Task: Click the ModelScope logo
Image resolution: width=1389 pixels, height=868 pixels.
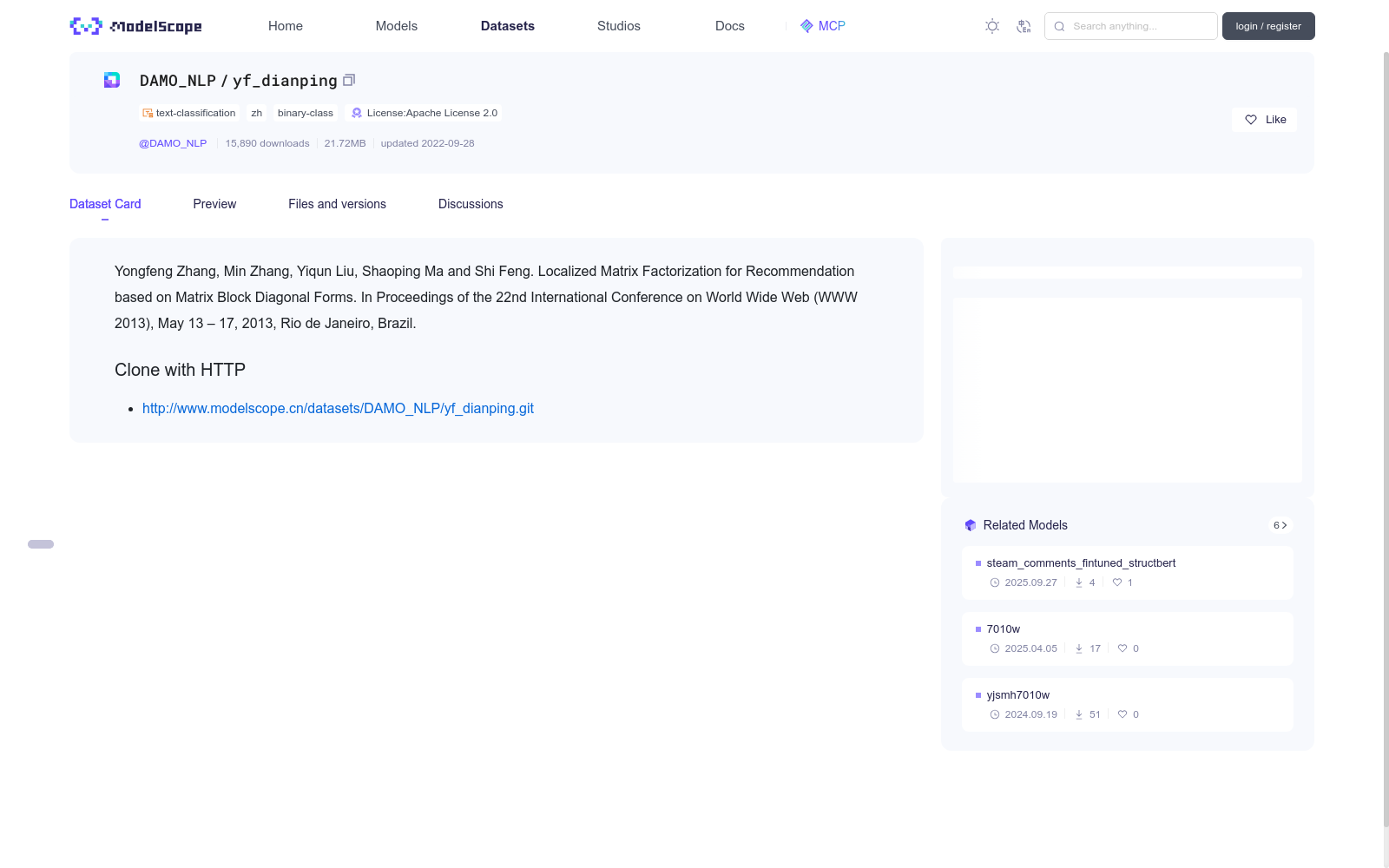Action: point(135,26)
